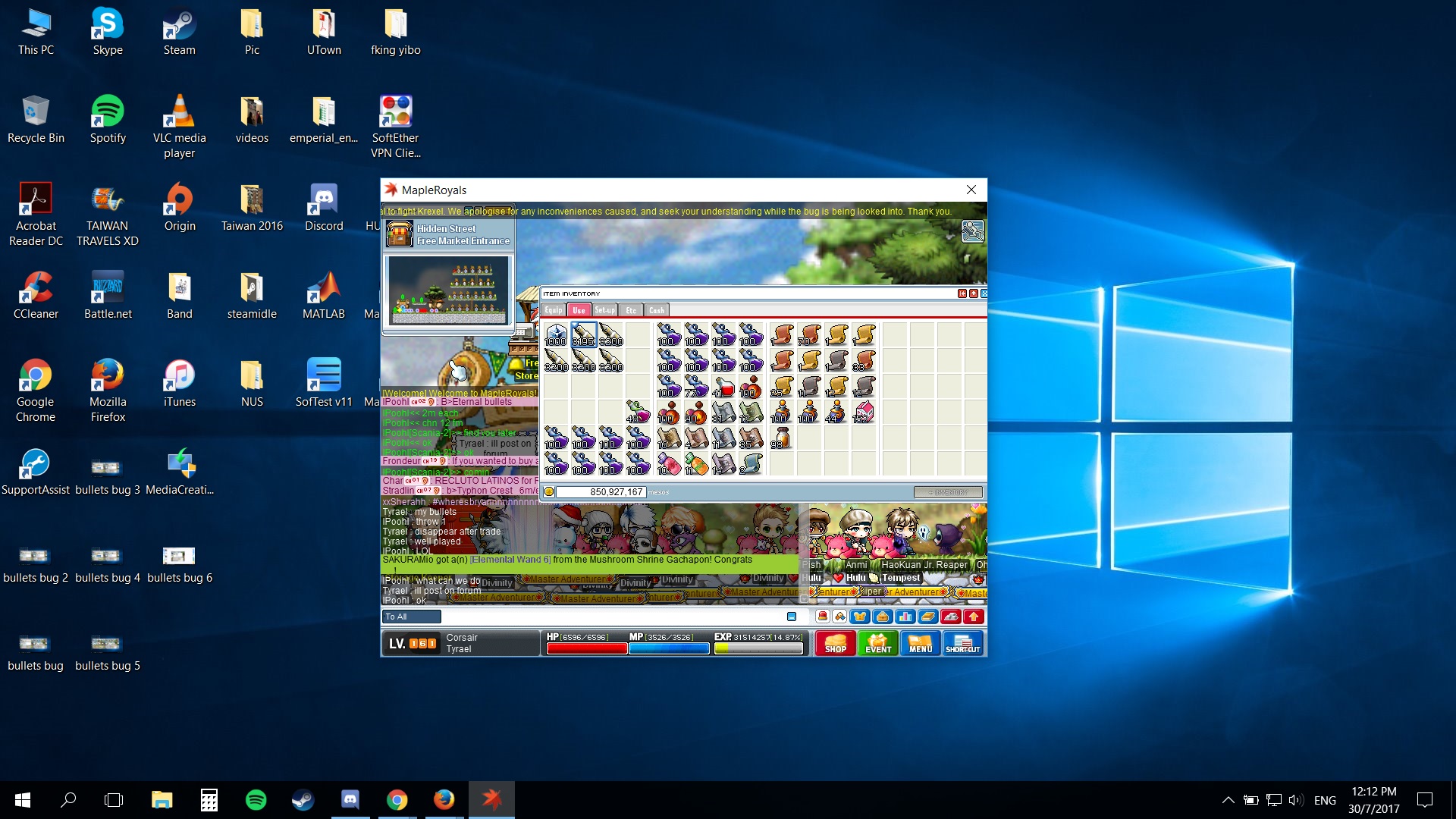1456x819 pixels.
Task: Select the orange juice bottle with 11
Action: tap(695, 464)
